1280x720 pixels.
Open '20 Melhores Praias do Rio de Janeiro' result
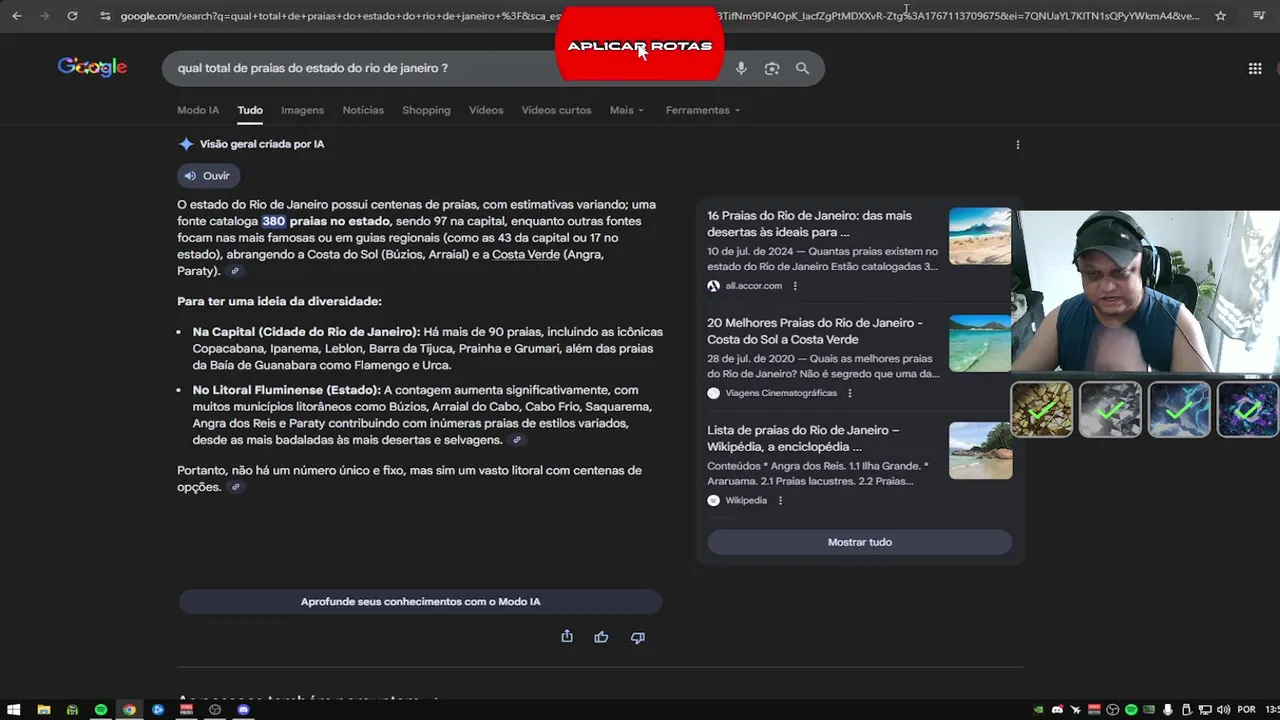click(x=815, y=331)
